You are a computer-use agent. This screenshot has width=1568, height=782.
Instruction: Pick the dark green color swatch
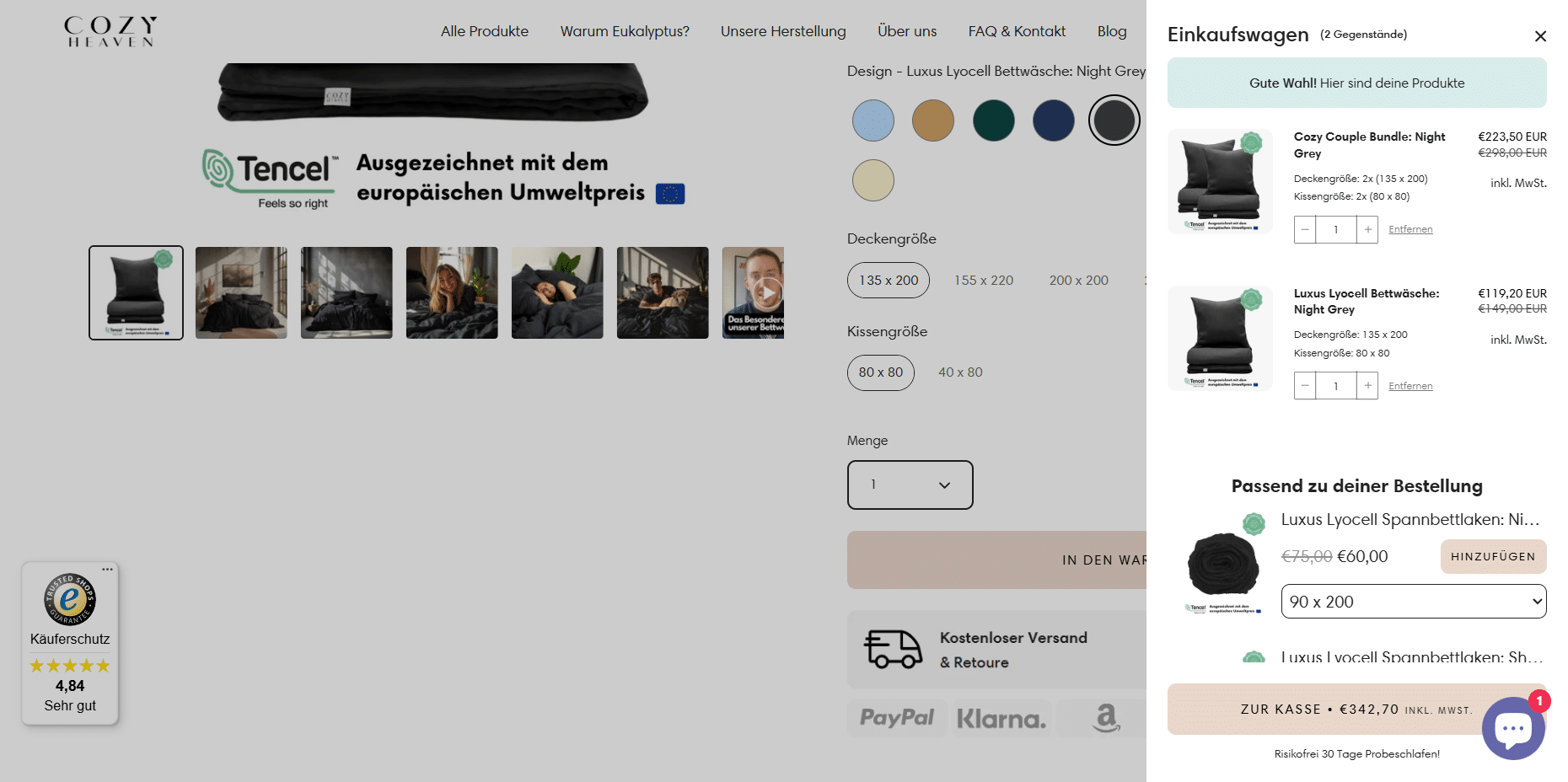[x=993, y=121]
